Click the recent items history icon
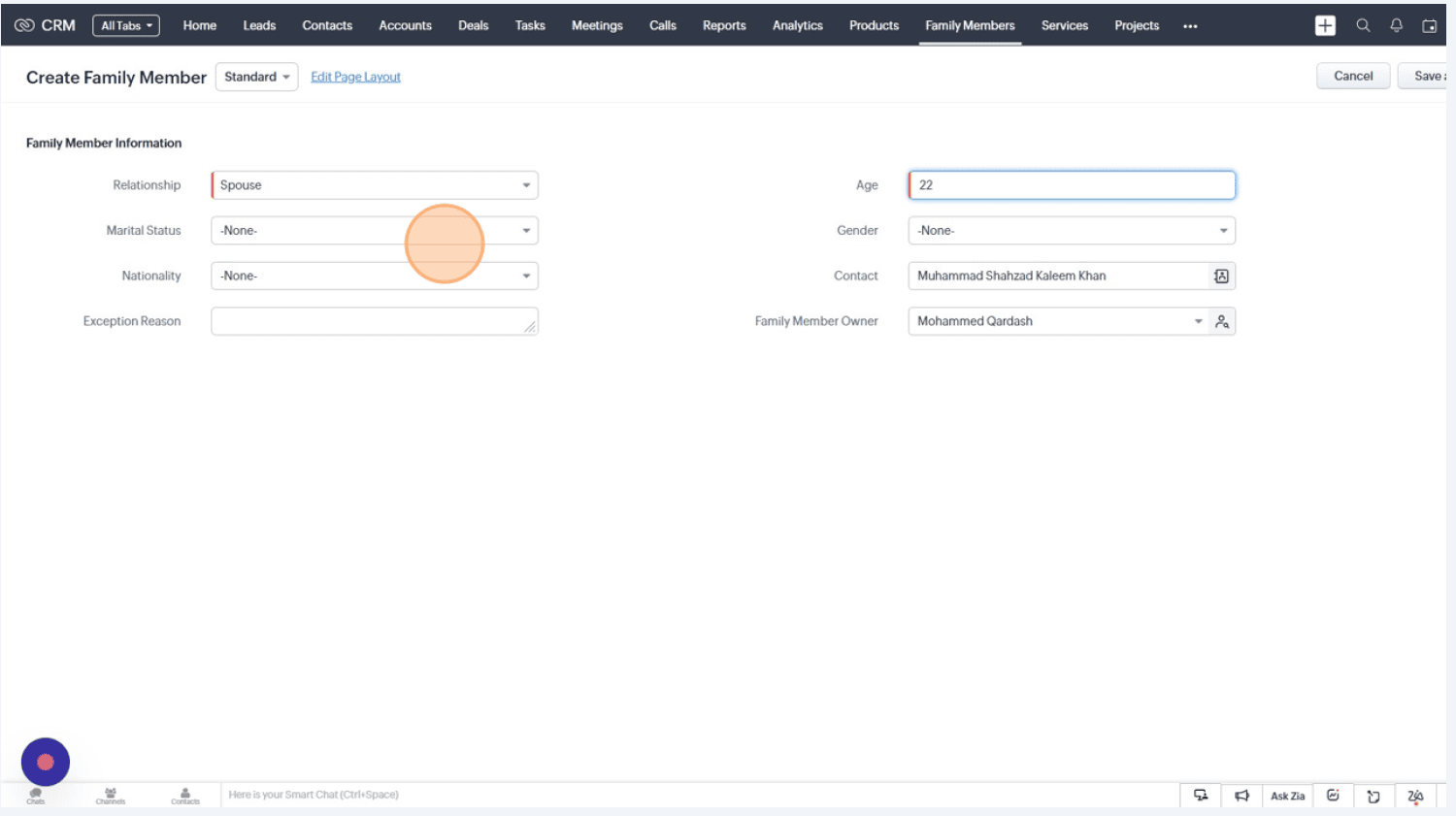 (x=1373, y=796)
